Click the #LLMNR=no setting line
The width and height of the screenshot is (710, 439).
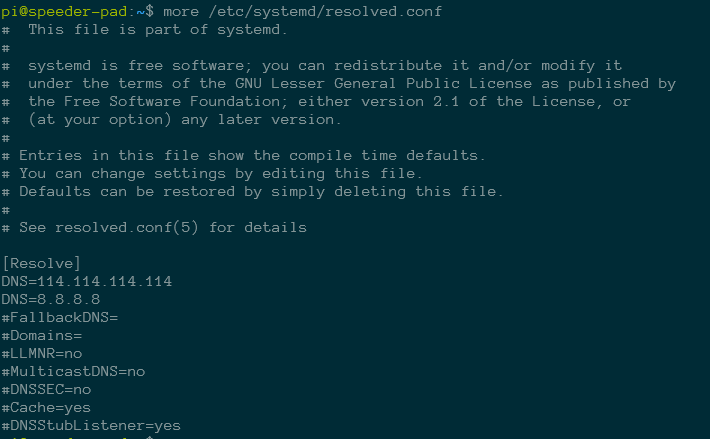[42, 353]
